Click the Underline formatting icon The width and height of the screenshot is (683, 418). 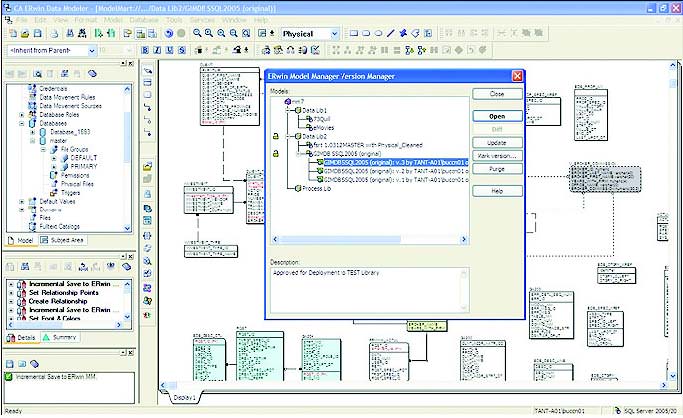click(x=169, y=51)
